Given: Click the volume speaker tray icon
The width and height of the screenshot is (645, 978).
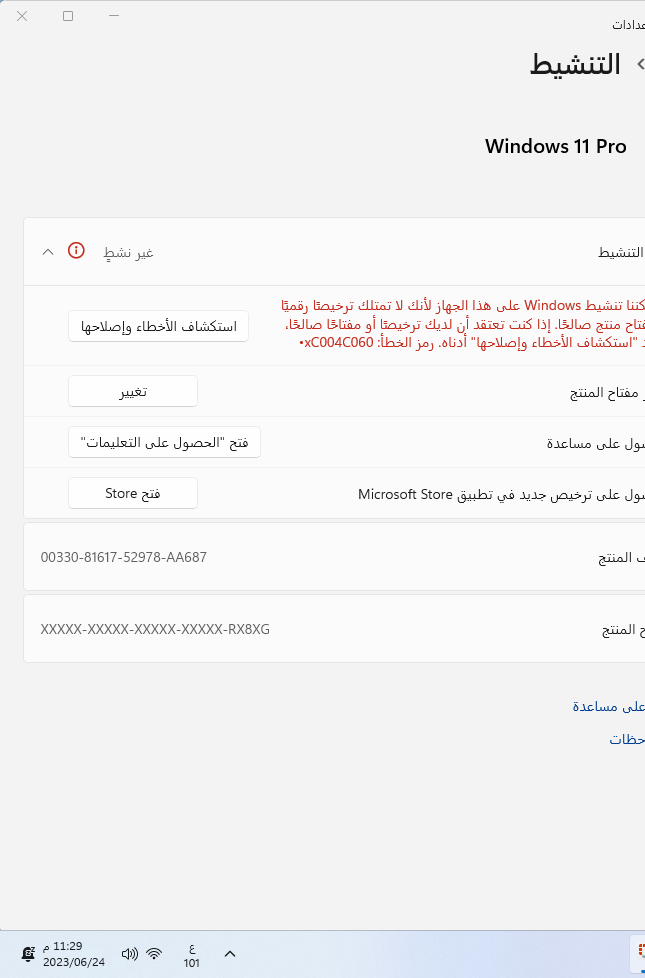Looking at the screenshot, I should (x=129, y=954).
